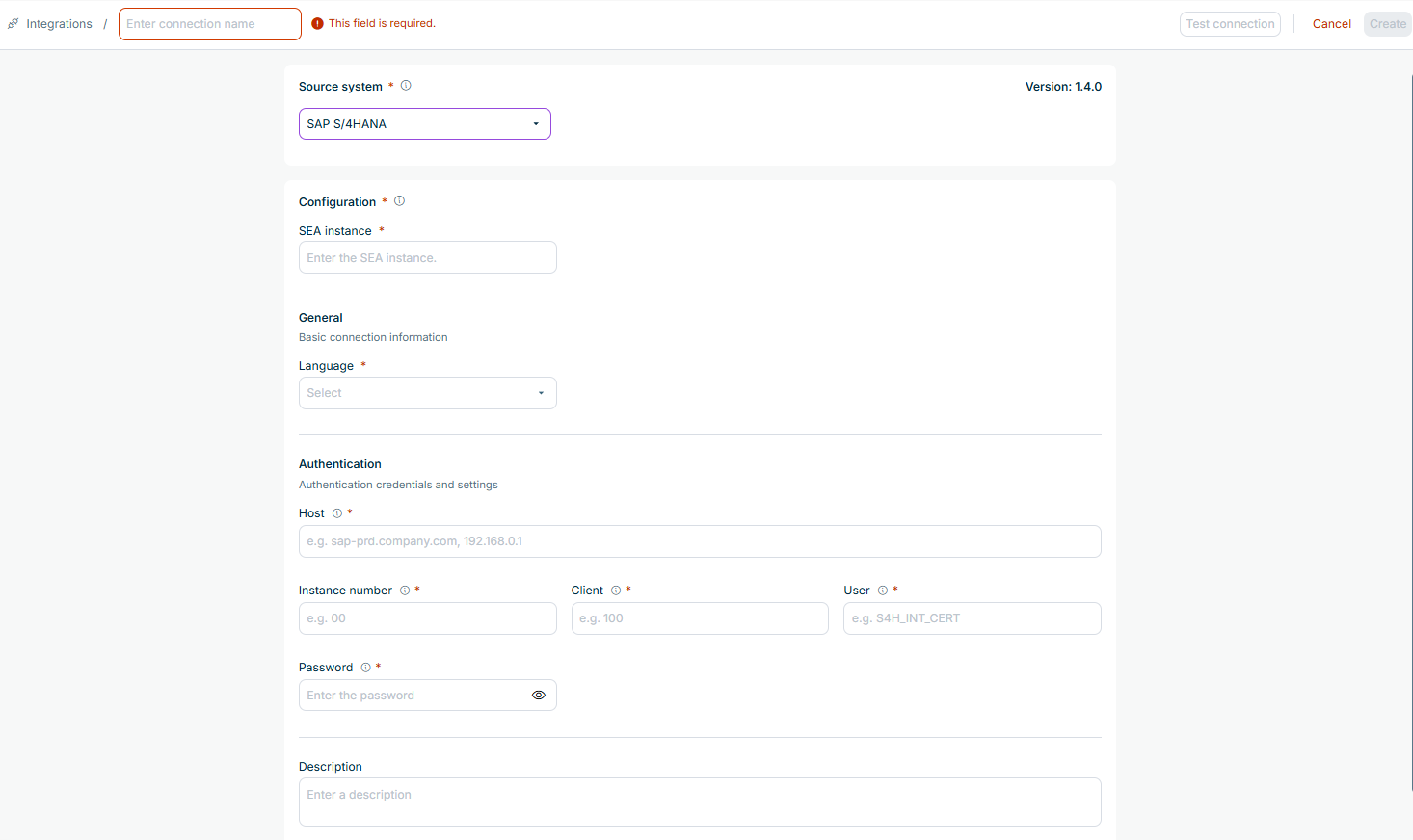This screenshot has width=1413, height=840.
Task: Click the 'General' section heading
Action: click(x=321, y=318)
